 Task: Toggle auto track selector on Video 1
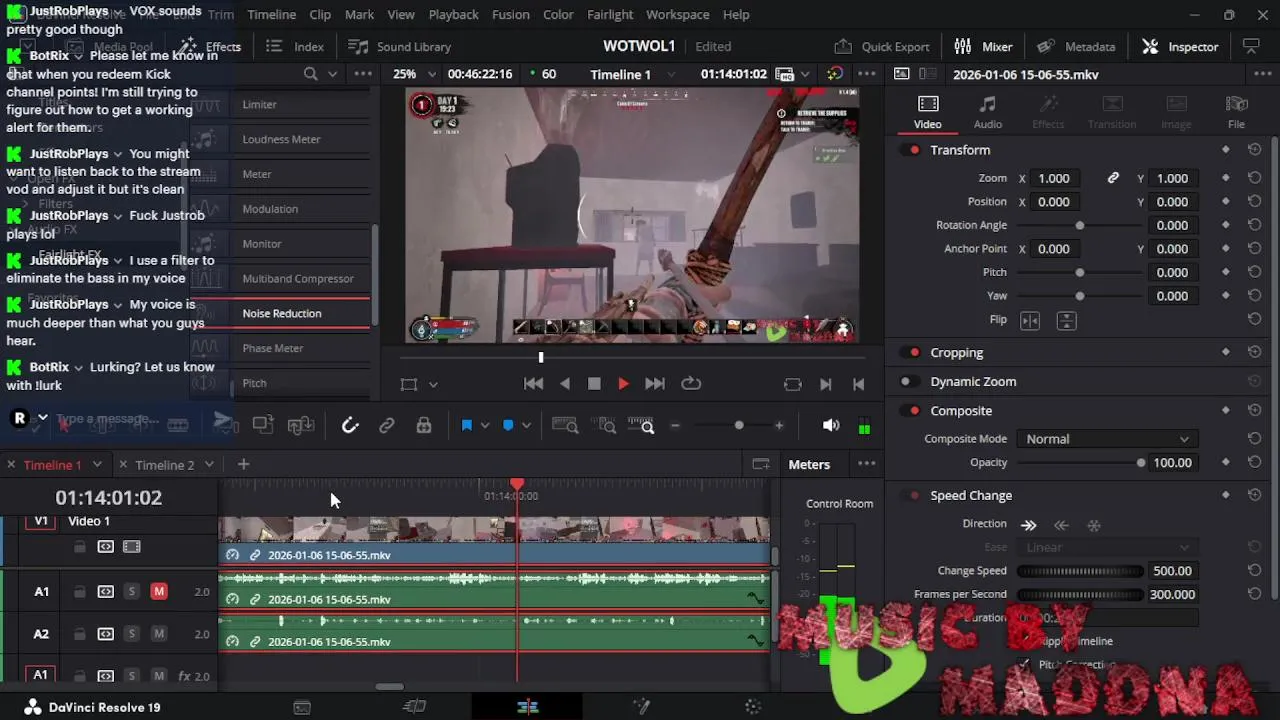105,547
